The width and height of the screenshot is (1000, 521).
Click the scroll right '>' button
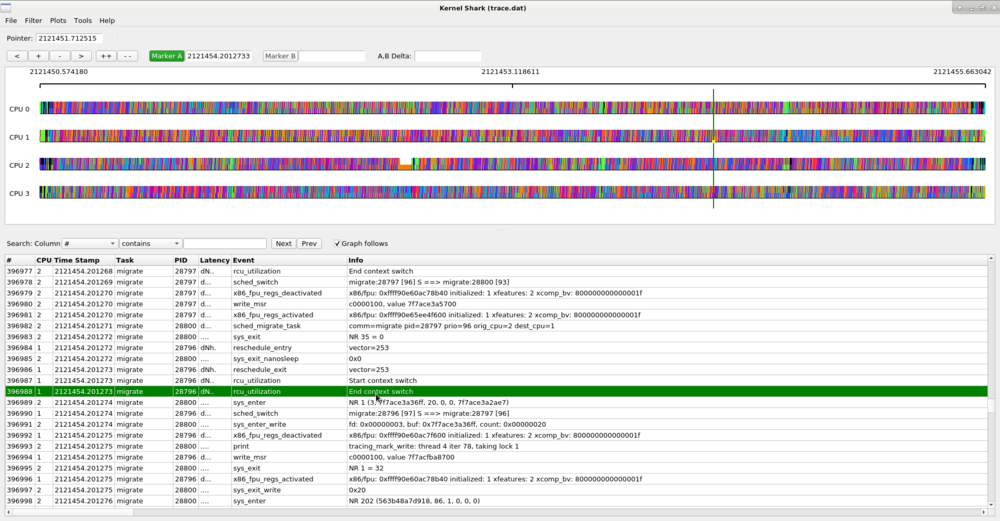click(x=81, y=56)
